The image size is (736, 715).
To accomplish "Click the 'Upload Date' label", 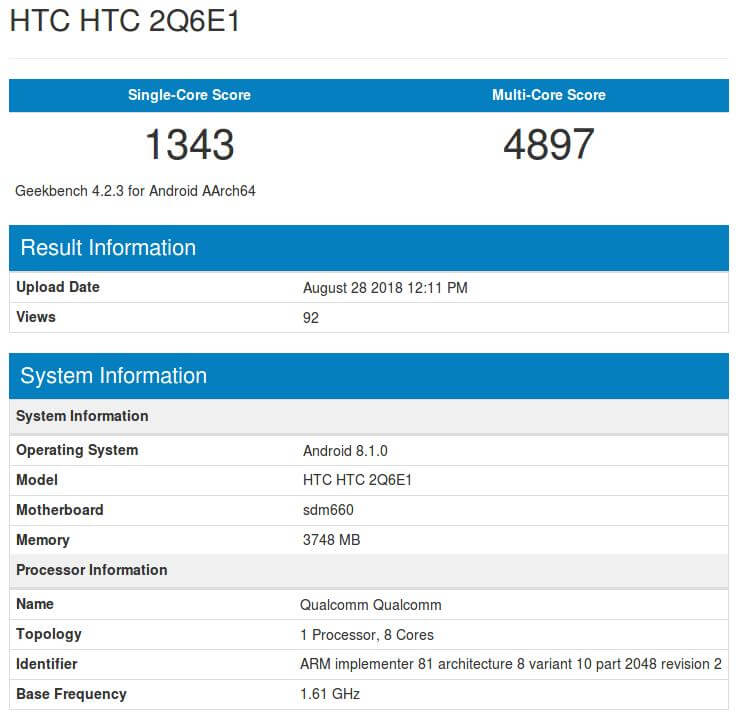I will point(58,287).
